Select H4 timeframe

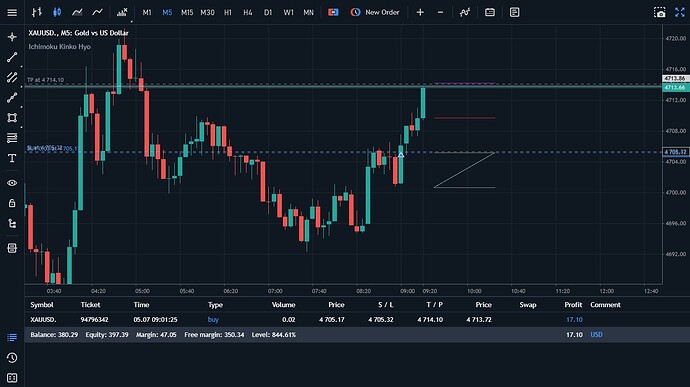point(248,13)
